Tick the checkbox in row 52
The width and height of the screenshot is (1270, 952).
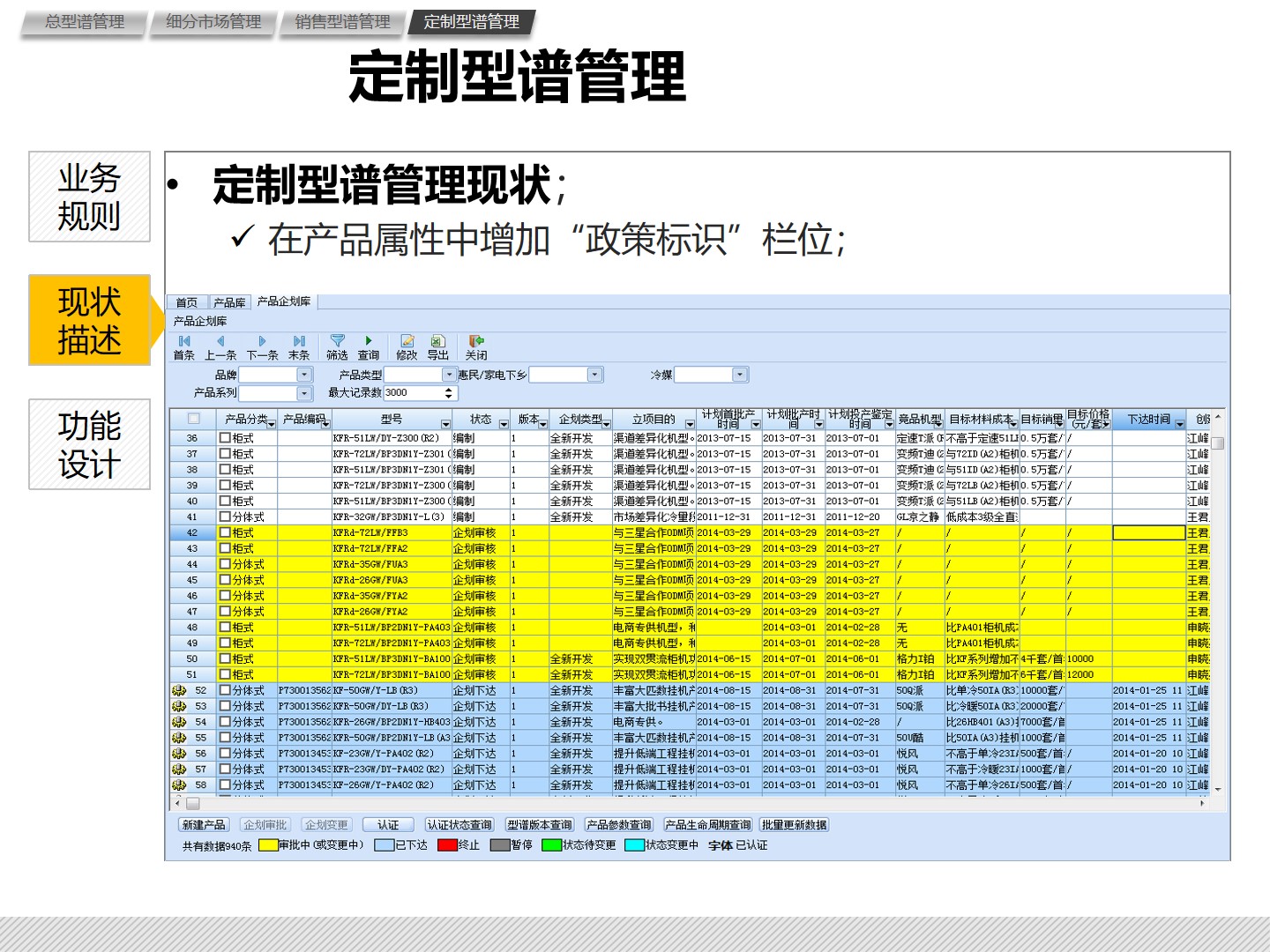point(225,691)
